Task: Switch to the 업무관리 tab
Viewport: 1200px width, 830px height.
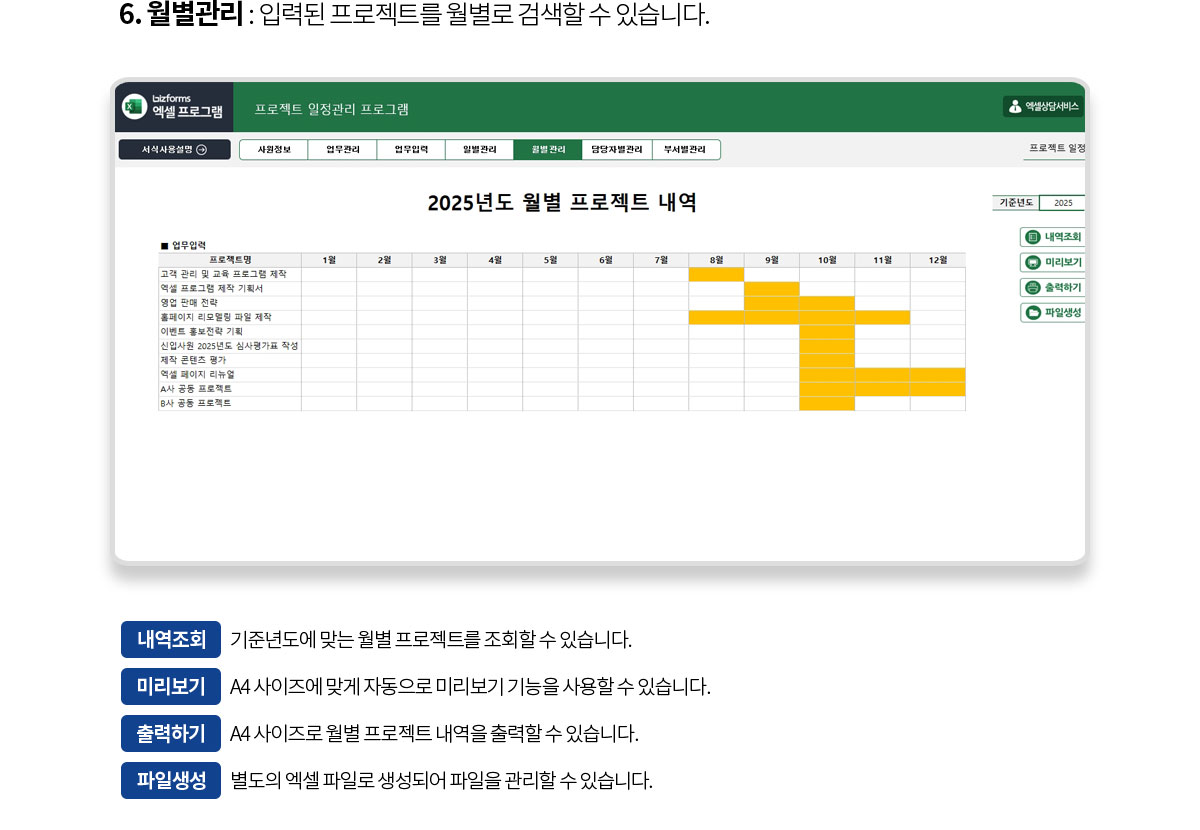Action: click(x=343, y=150)
